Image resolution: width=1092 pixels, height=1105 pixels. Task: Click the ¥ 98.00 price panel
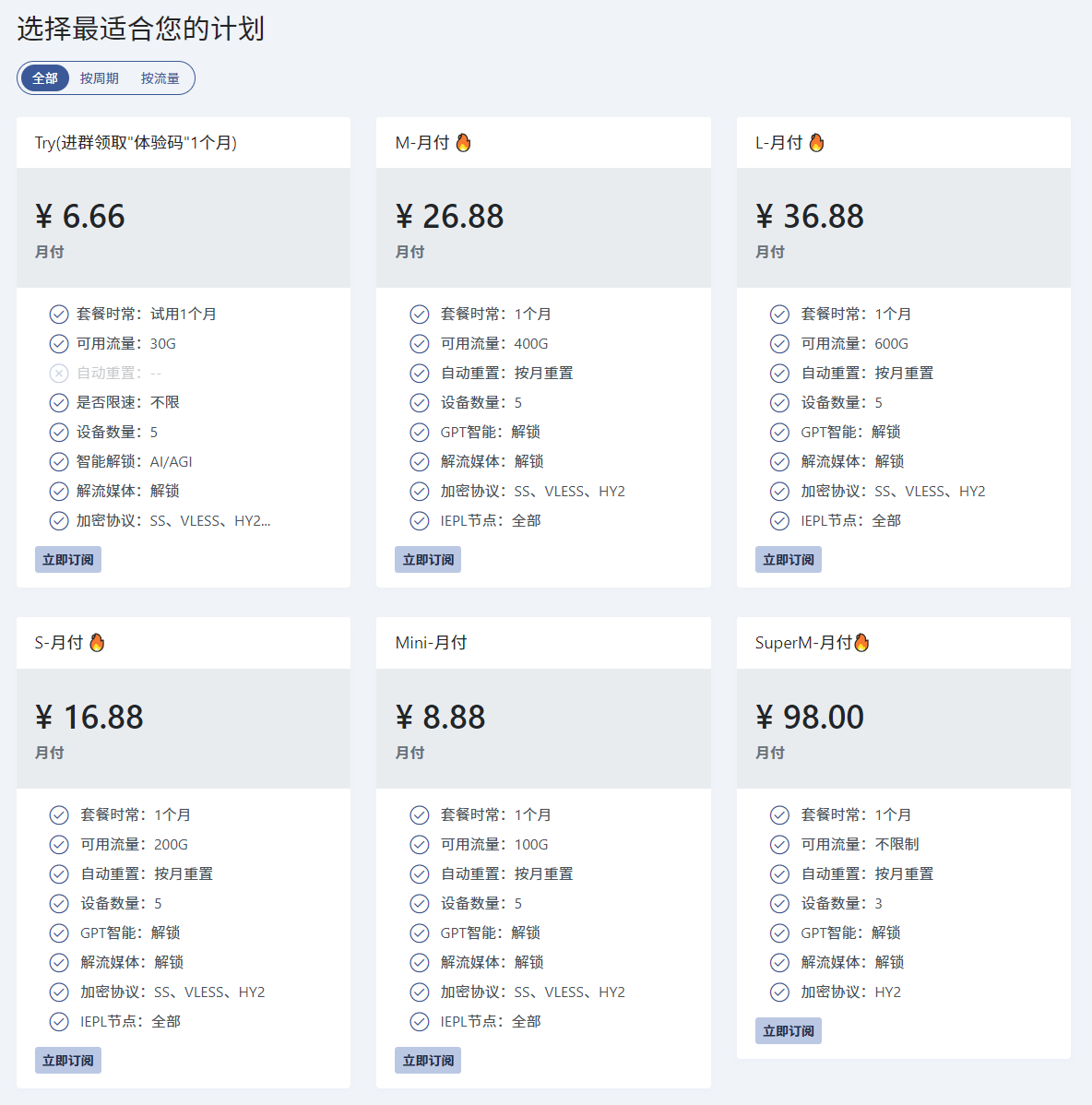[904, 729]
